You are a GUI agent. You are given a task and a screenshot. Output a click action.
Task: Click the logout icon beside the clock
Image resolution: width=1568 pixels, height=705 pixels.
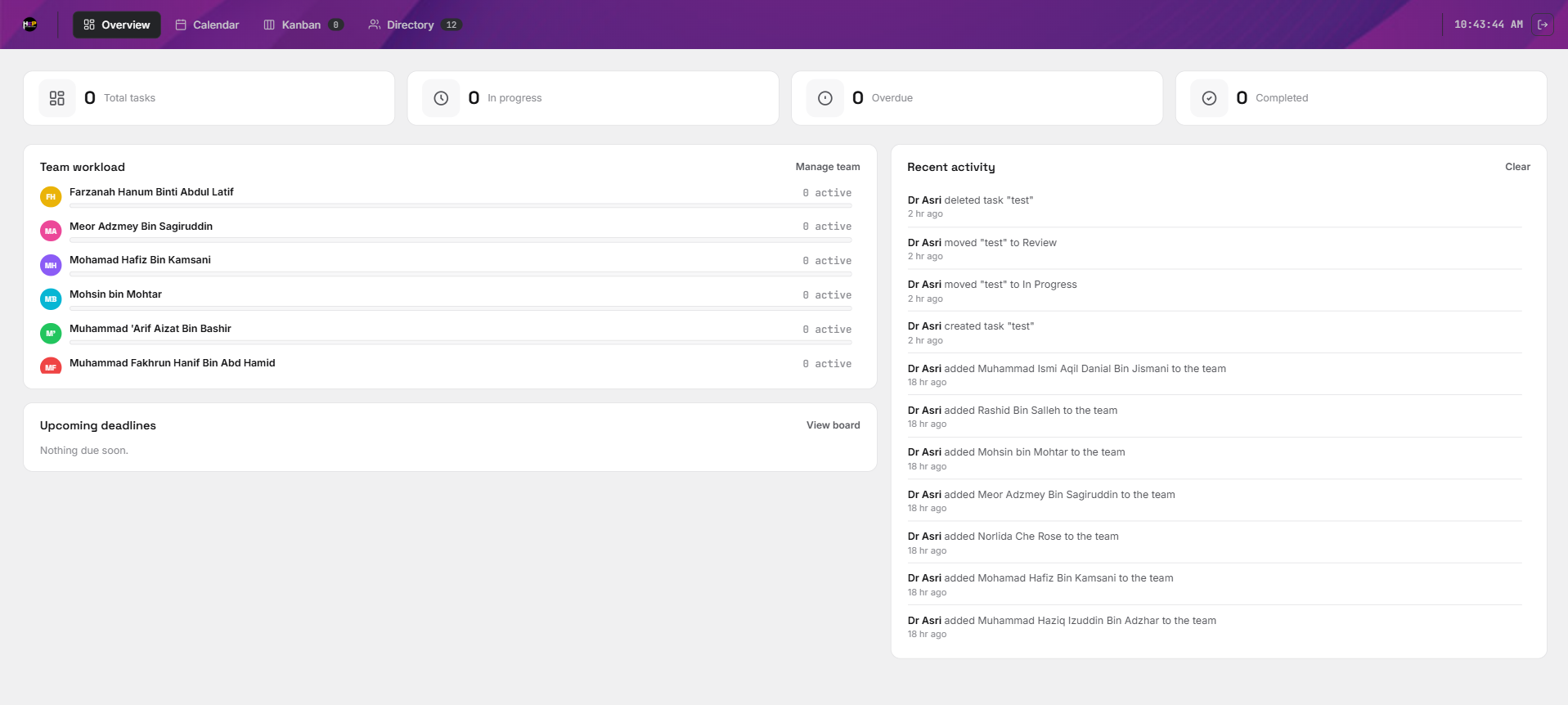(x=1543, y=25)
